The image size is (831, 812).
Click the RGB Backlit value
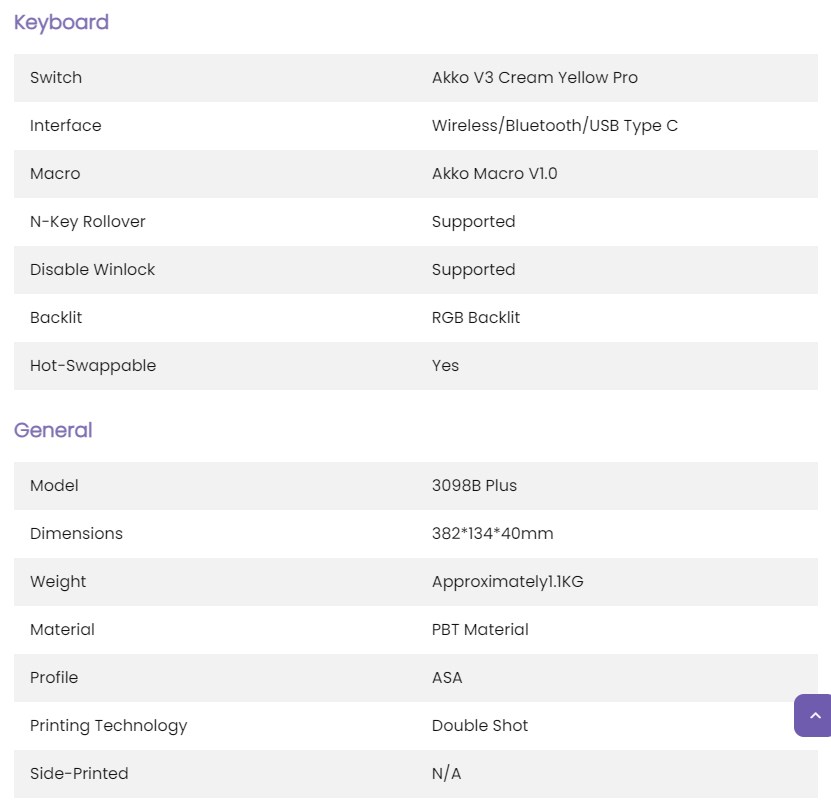tap(475, 317)
